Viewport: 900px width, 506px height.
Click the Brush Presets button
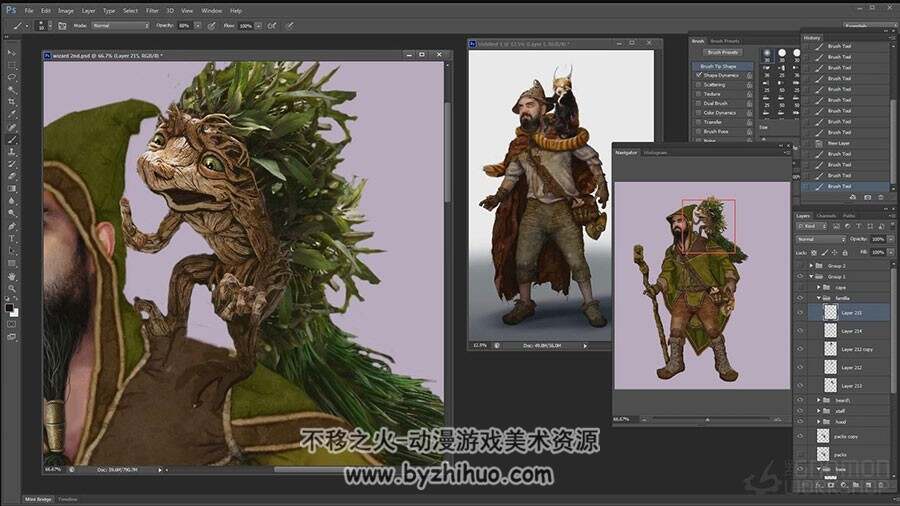coord(723,52)
